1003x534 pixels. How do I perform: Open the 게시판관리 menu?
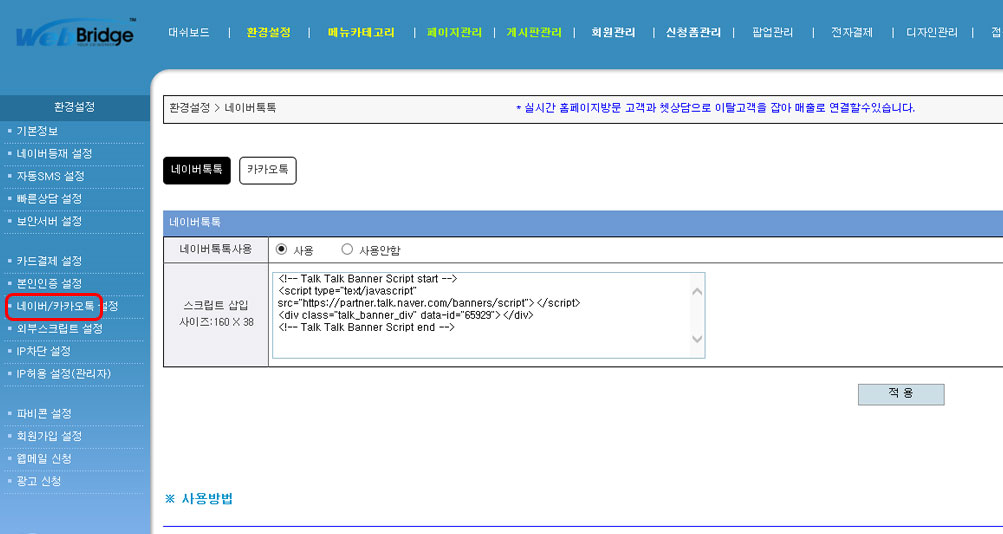point(534,32)
